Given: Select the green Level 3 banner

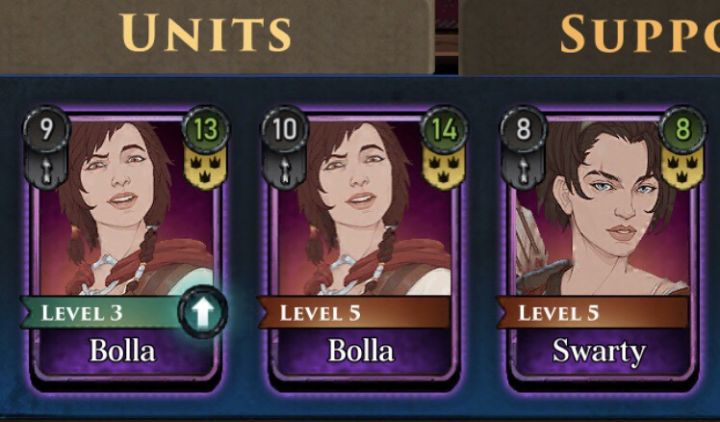Looking at the screenshot, I should 101,312.
